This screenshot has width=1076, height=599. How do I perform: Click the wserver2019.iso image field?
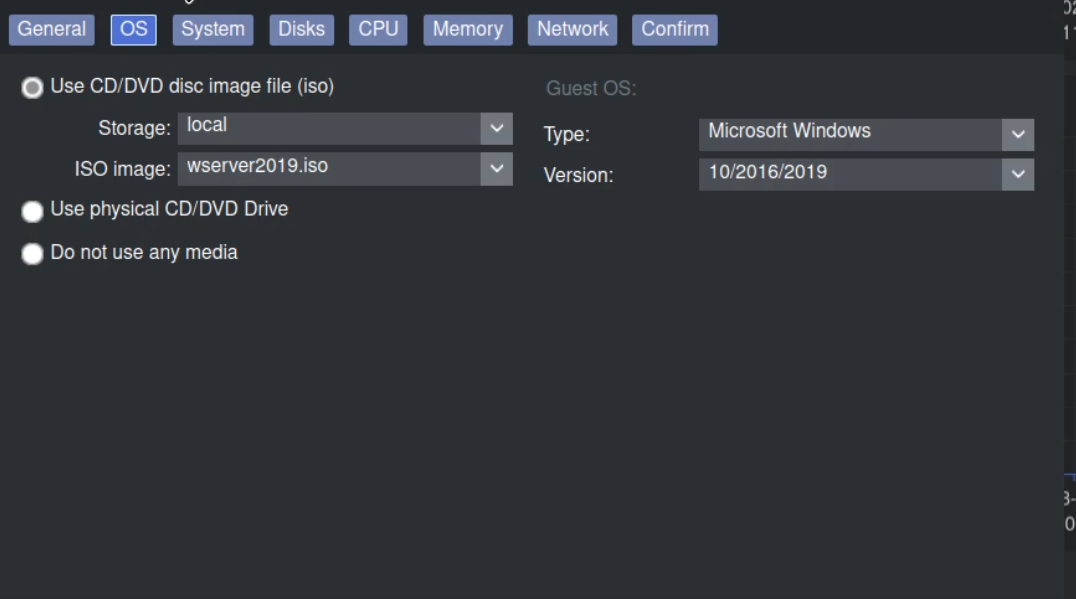(x=328, y=169)
